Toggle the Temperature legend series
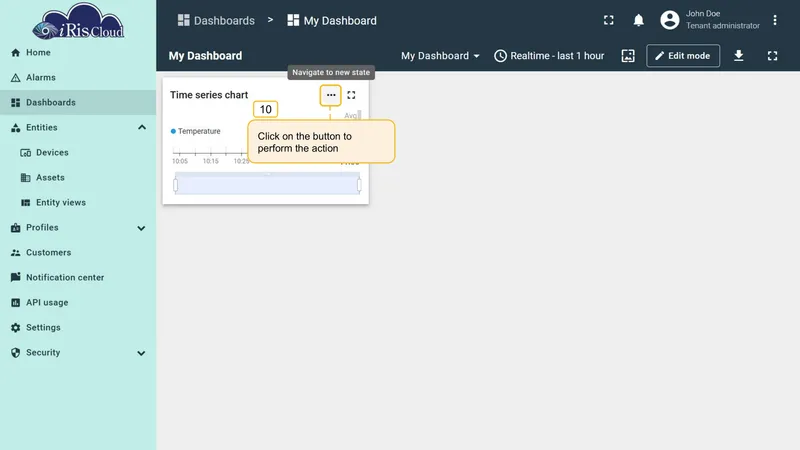 pyautogui.click(x=195, y=131)
